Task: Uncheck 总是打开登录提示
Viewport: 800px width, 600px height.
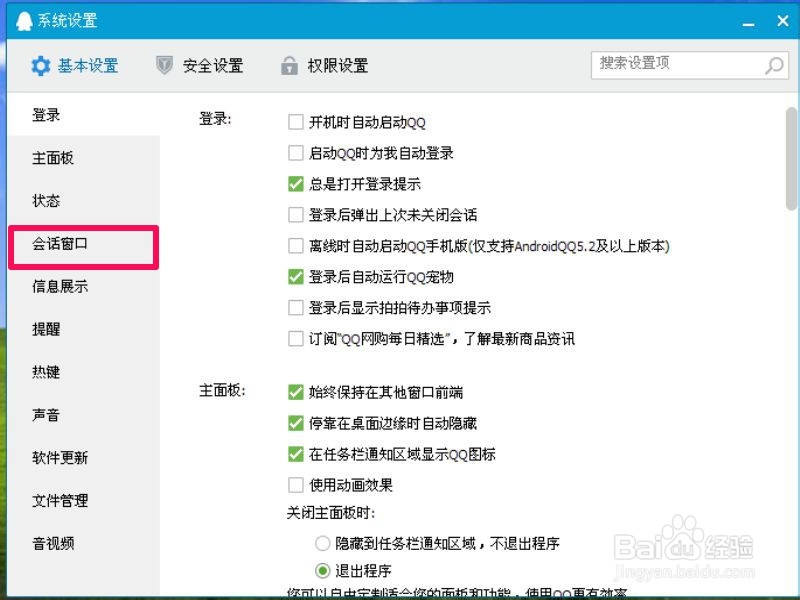Action: click(296, 184)
